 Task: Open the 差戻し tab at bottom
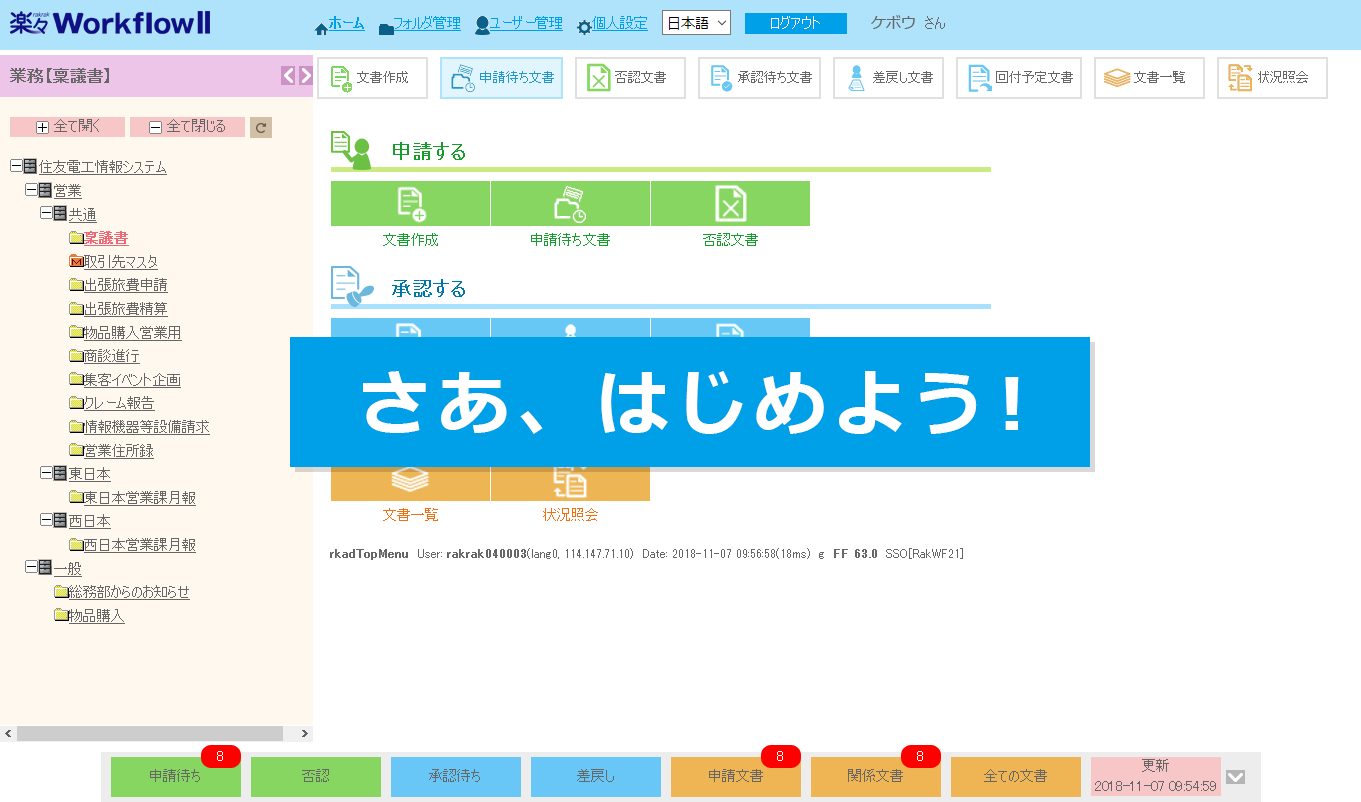tap(596, 776)
